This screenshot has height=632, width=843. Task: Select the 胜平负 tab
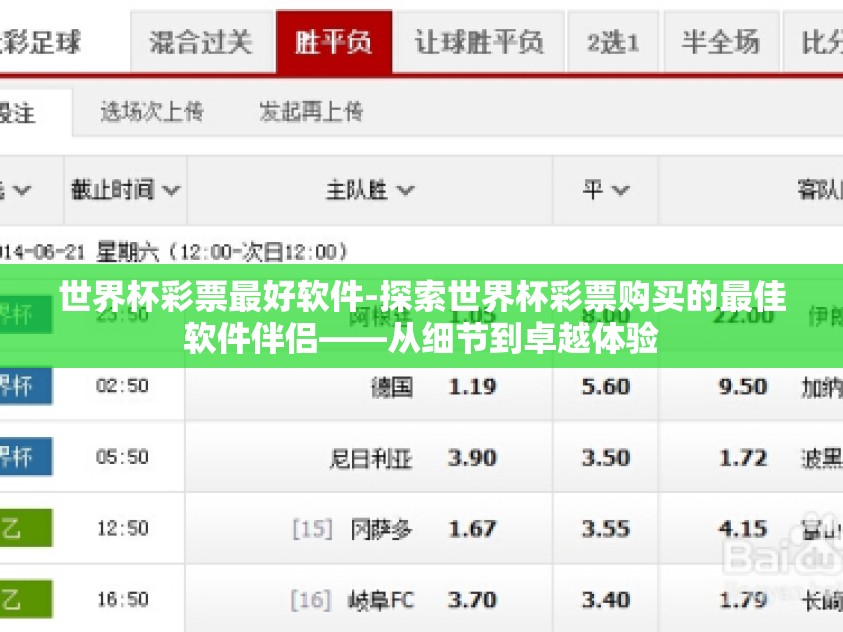click(334, 42)
